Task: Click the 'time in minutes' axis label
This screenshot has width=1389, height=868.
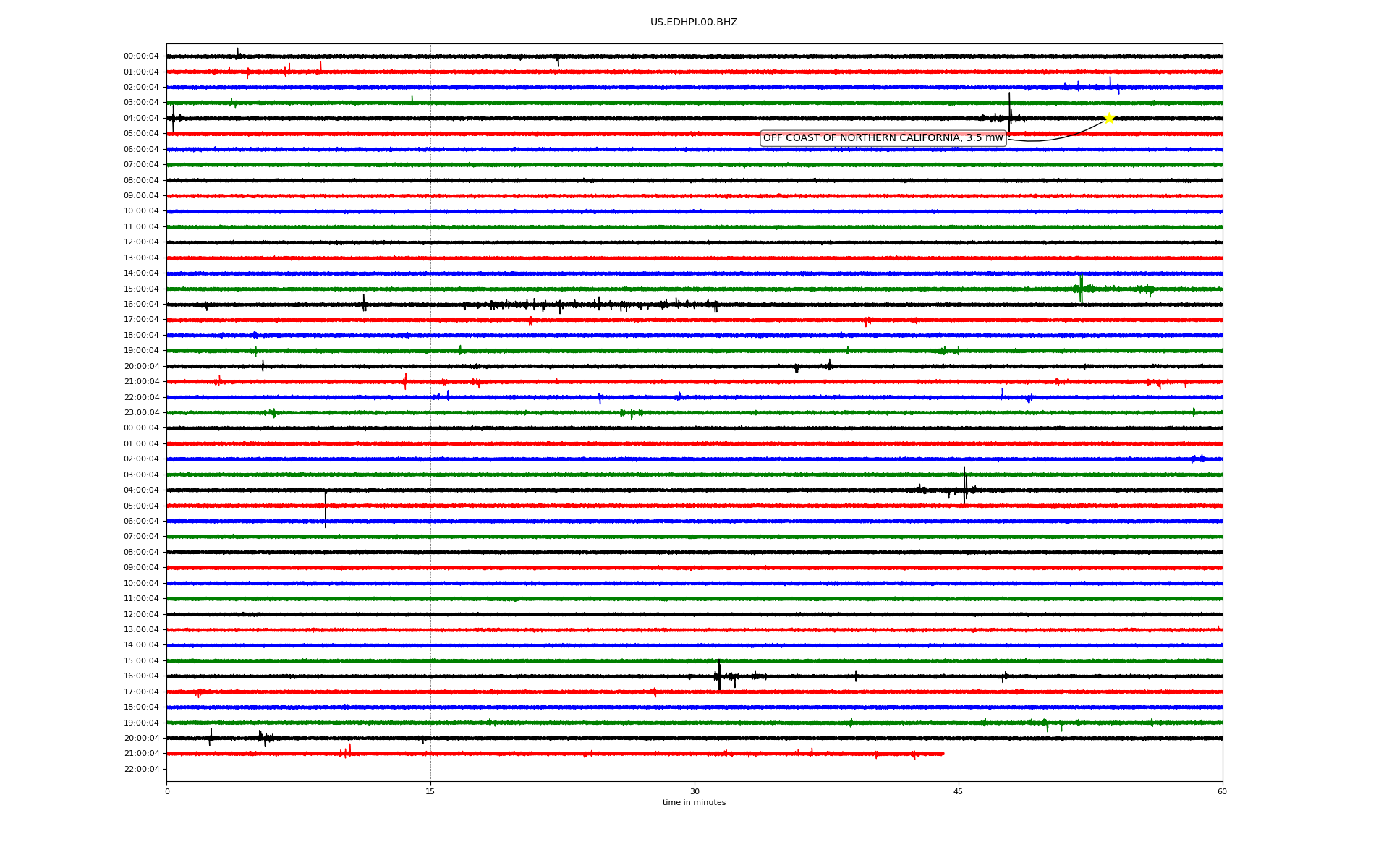Action: [x=694, y=802]
